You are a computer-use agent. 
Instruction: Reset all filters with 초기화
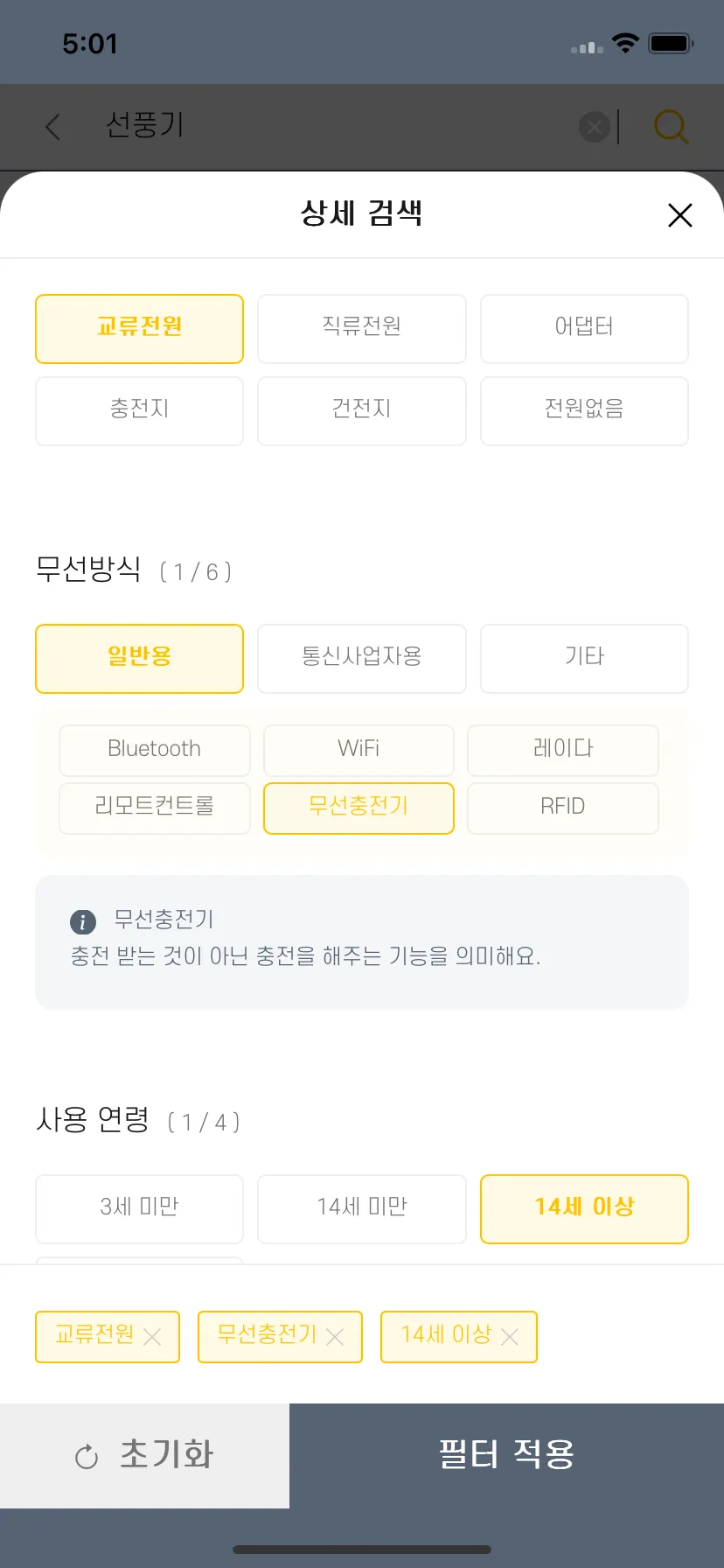coord(144,1456)
